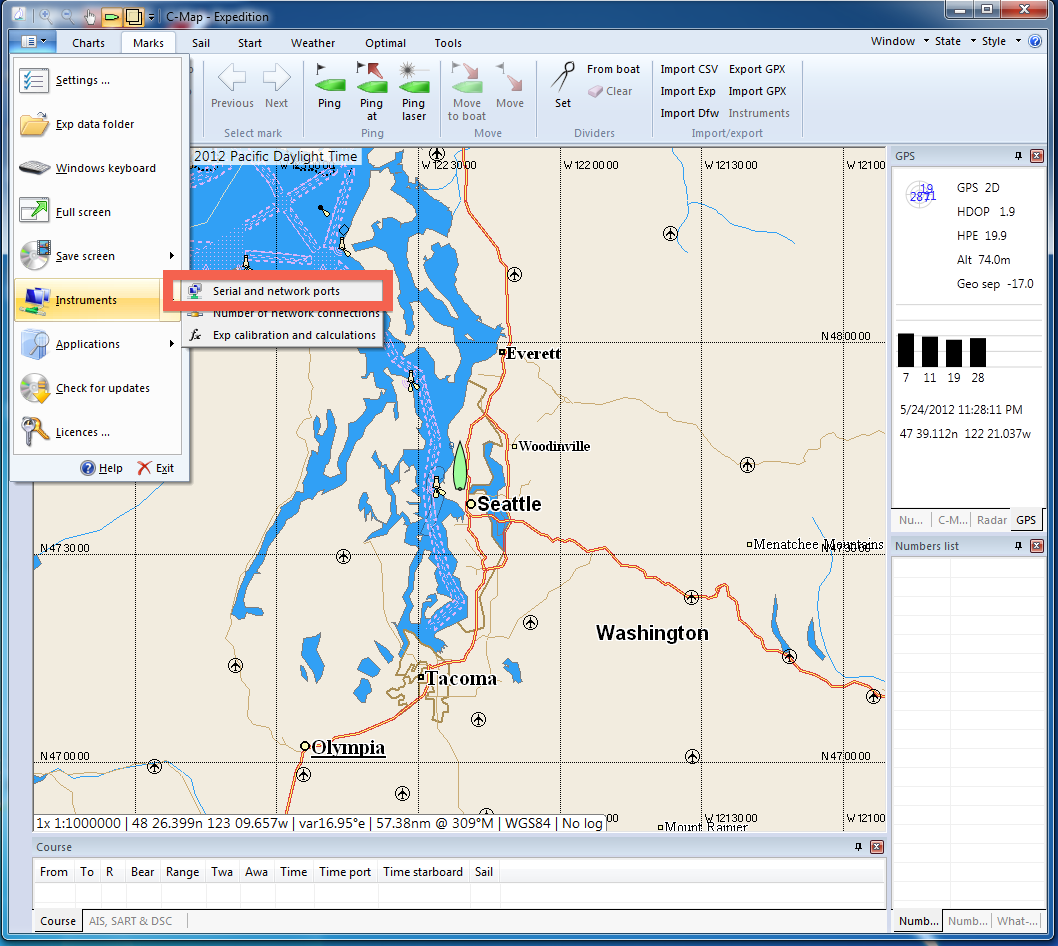Click the green boat marker near Seattle
This screenshot has height=946, width=1058.
point(460,466)
